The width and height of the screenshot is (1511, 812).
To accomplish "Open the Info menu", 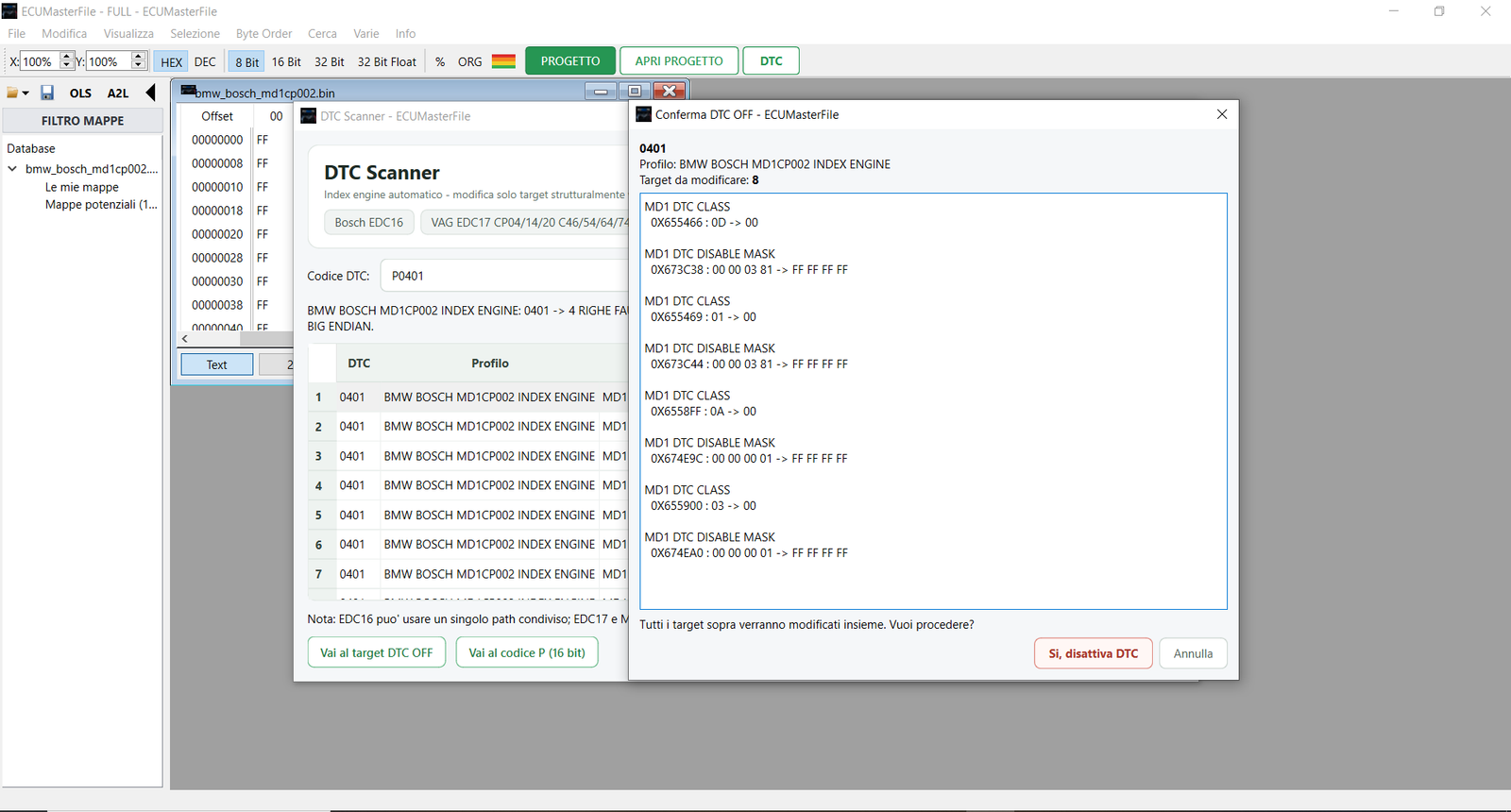I will point(405,33).
